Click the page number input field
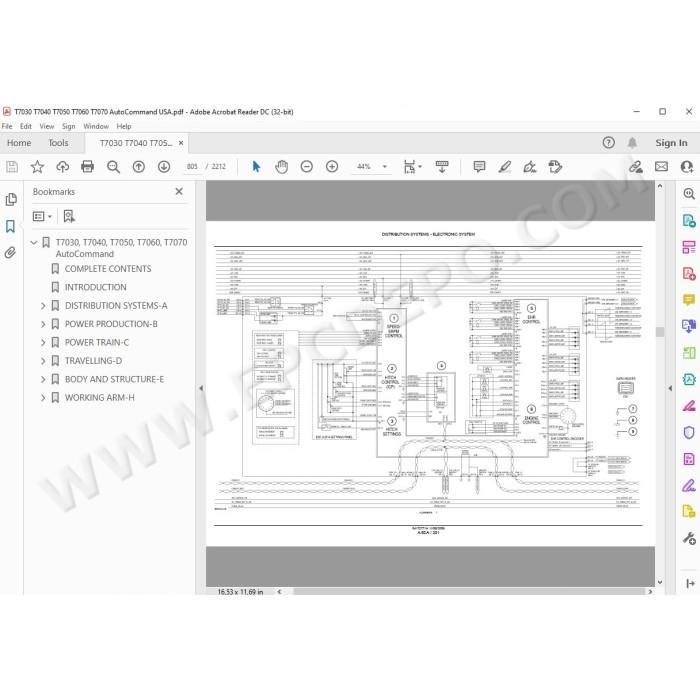Viewport: 700px width, 700px height. coord(192,167)
